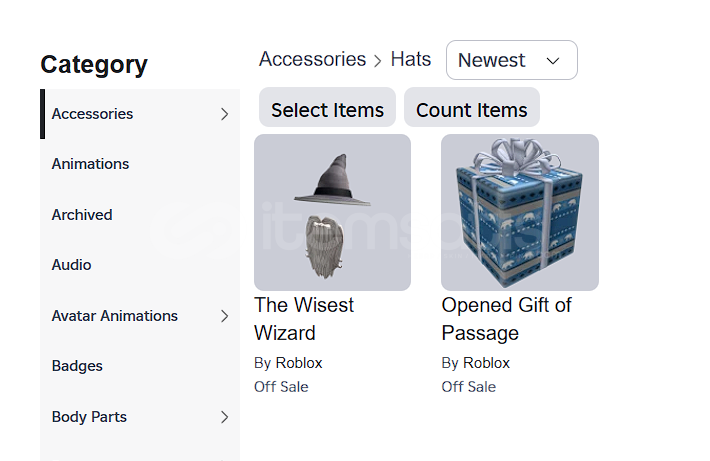The image size is (710, 461).
Task: Expand the Body Parts chevron
Action: (x=224, y=417)
